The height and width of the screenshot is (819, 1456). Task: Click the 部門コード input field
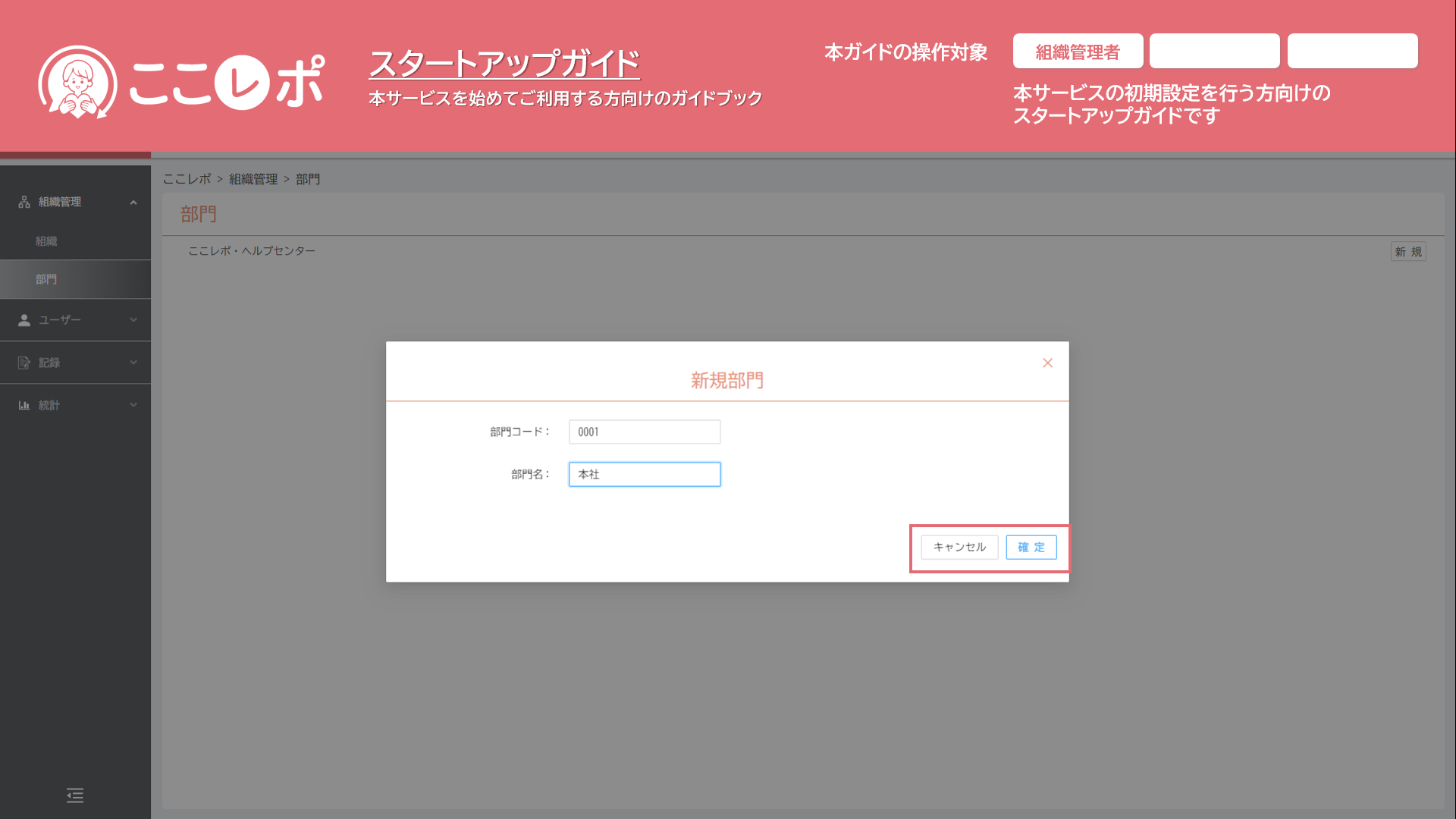(644, 431)
